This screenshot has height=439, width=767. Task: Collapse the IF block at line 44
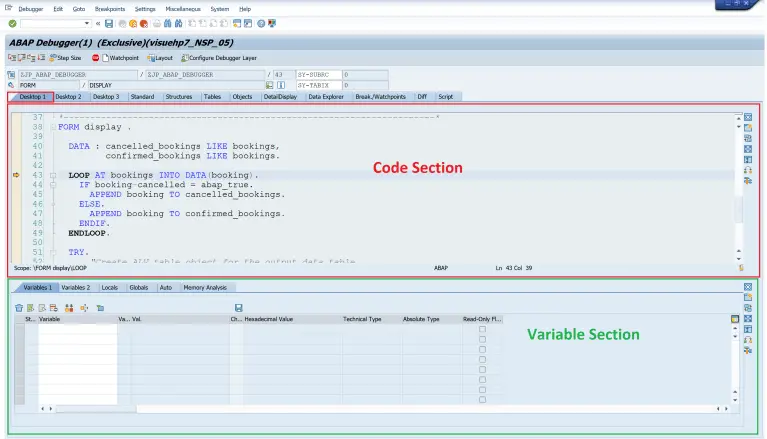(53, 185)
